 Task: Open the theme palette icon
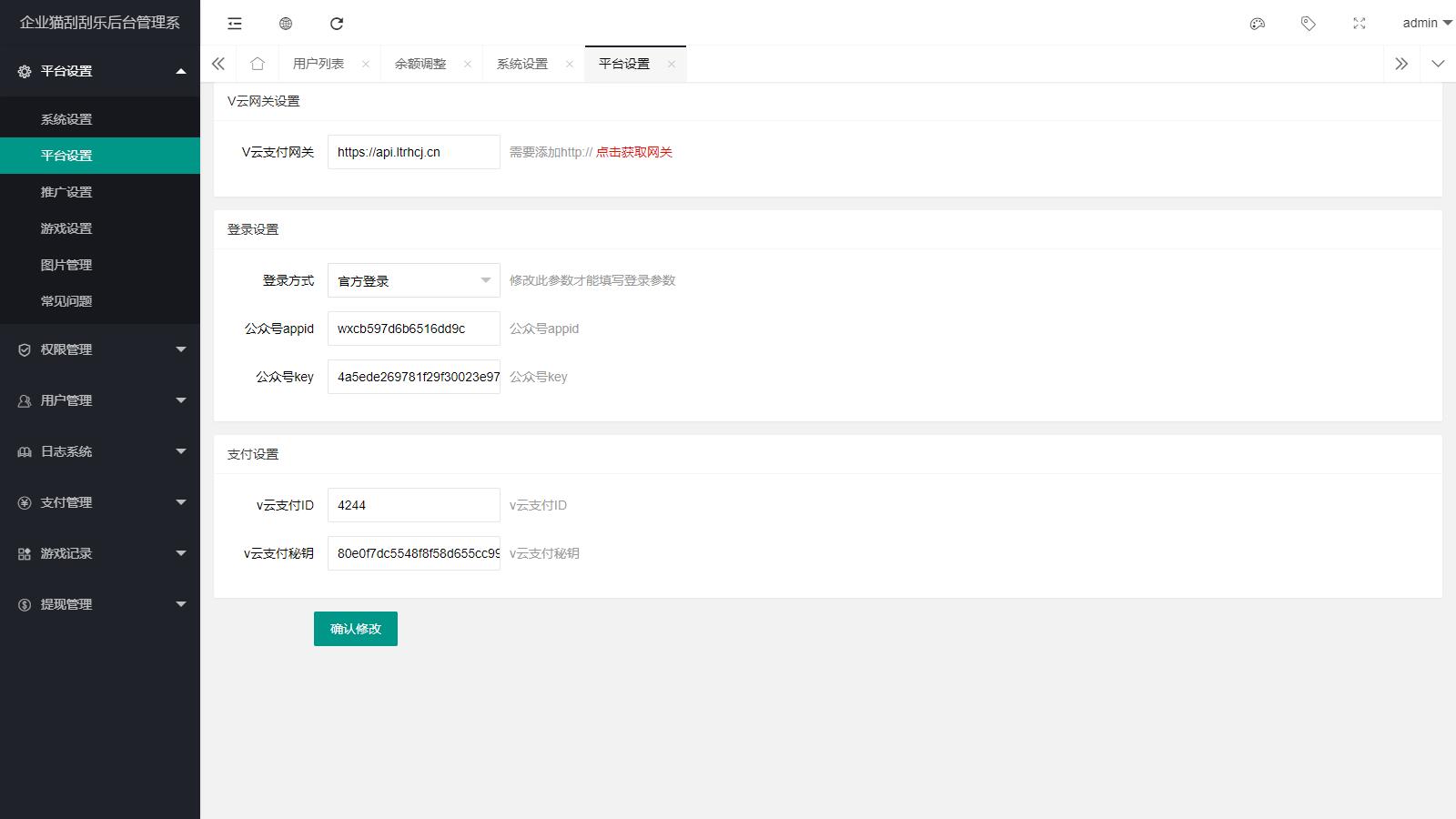coord(1258,24)
